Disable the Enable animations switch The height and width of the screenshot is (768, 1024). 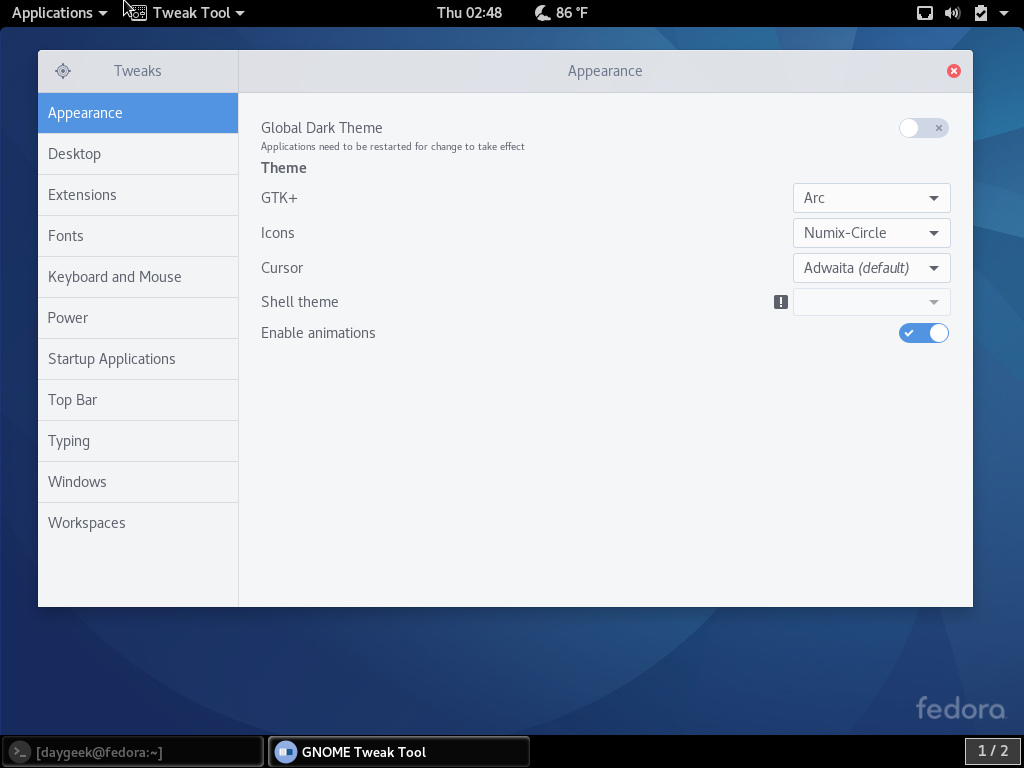coord(923,333)
